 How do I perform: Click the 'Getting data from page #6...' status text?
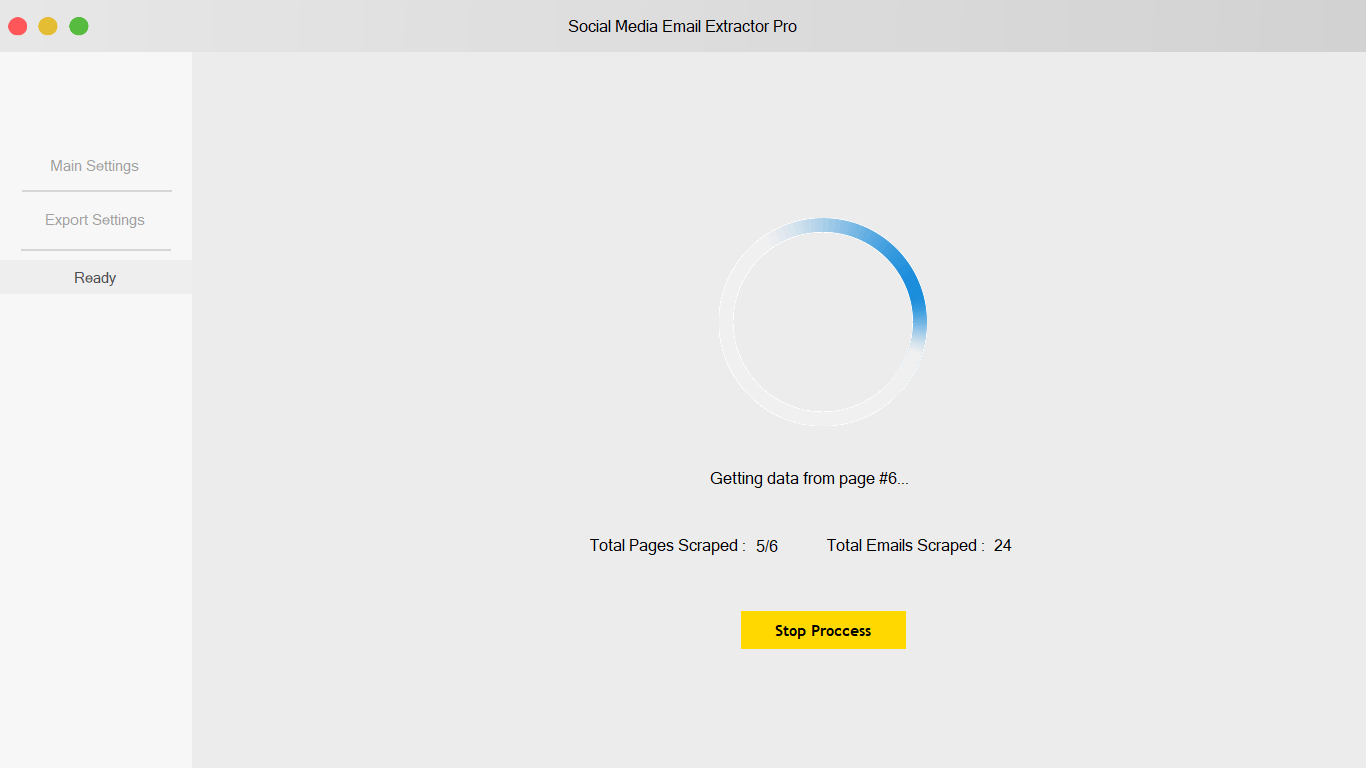[x=809, y=478]
